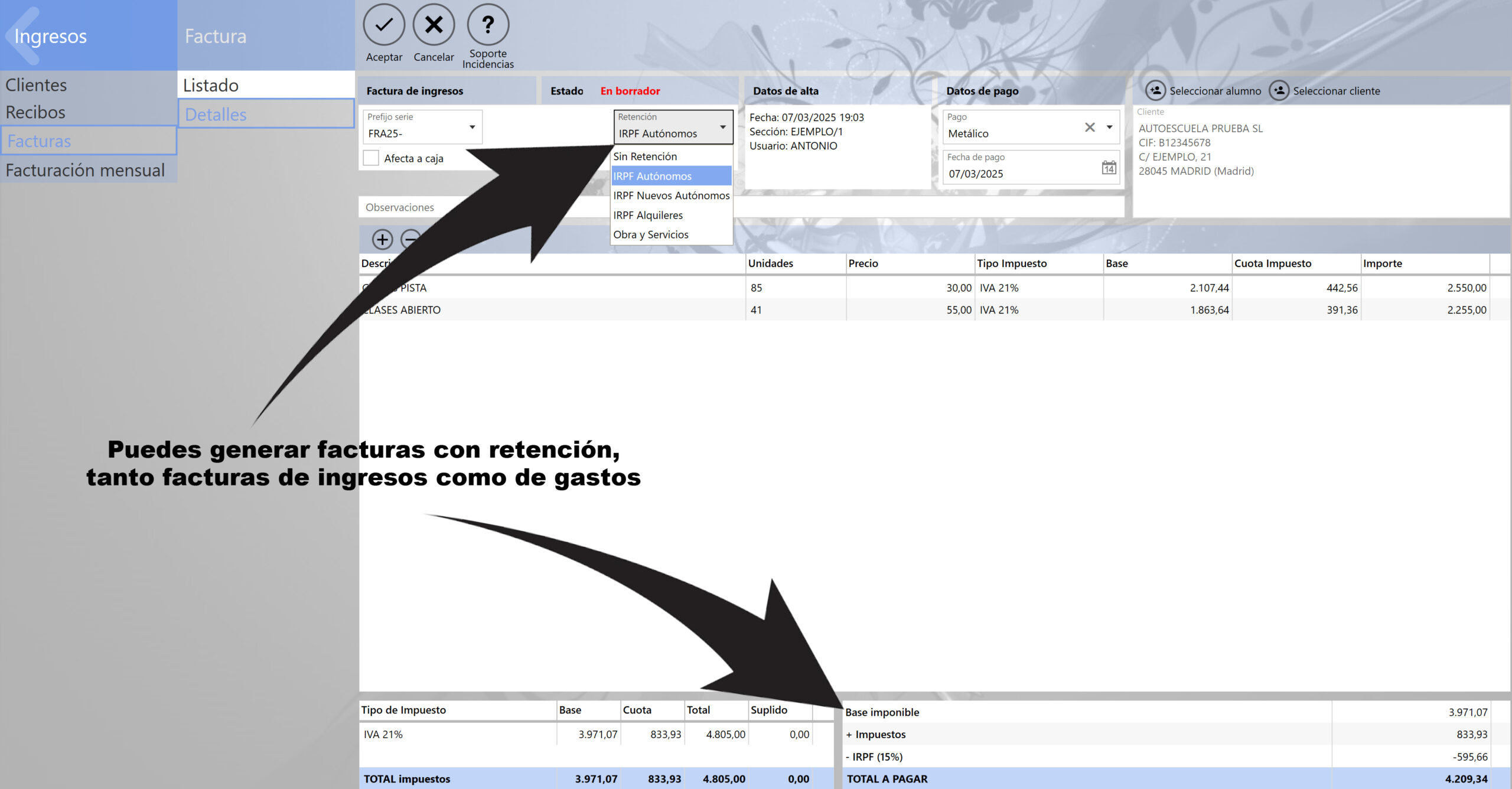This screenshot has height=789, width=1512.
Task: Choose IRPF Alquileres option
Action: point(672,215)
